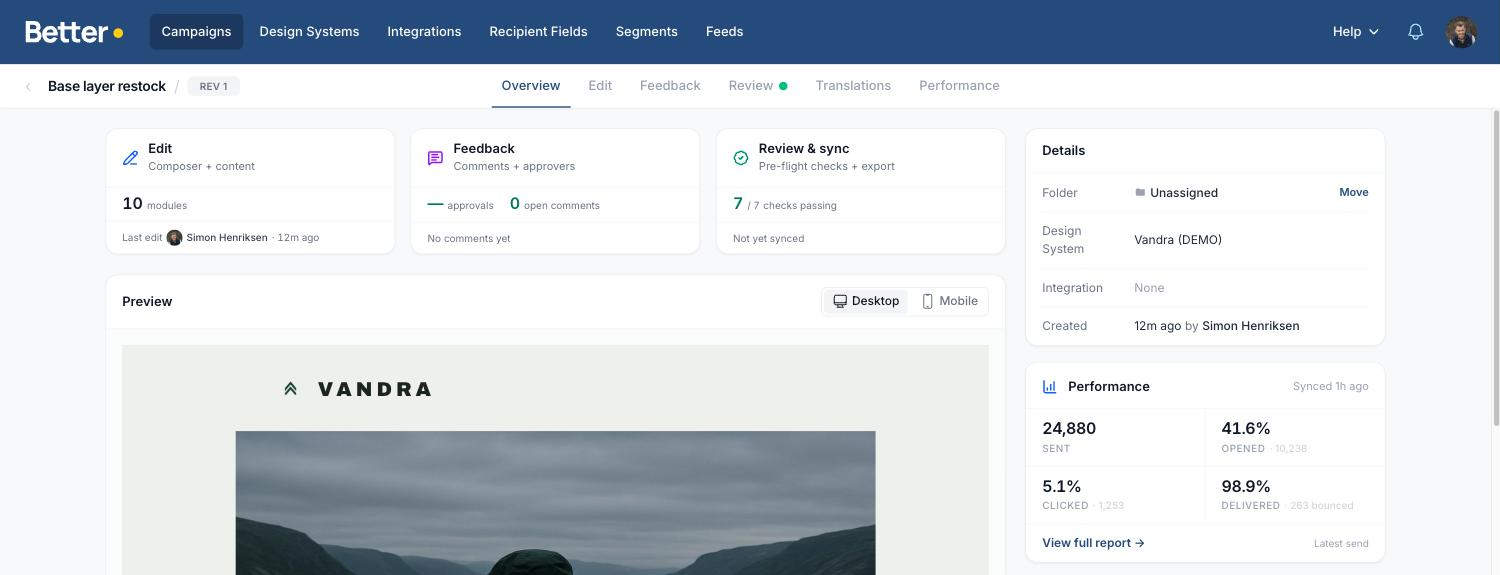The width and height of the screenshot is (1500, 575).
Task: Click the 5.1% Clicked statistic
Action: [x=1083, y=494]
